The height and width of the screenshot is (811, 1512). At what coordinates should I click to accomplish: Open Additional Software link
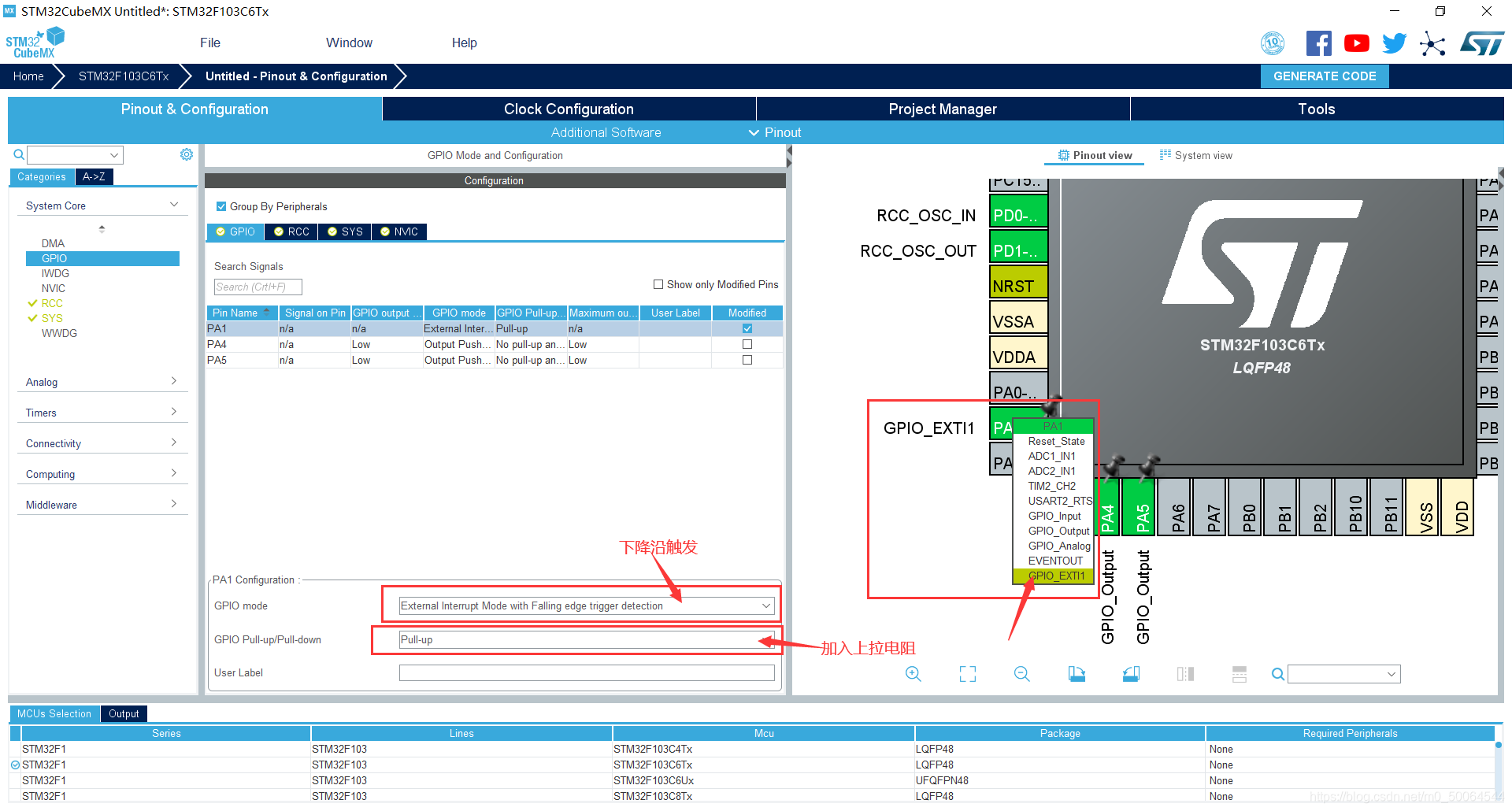[x=606, y=132]
